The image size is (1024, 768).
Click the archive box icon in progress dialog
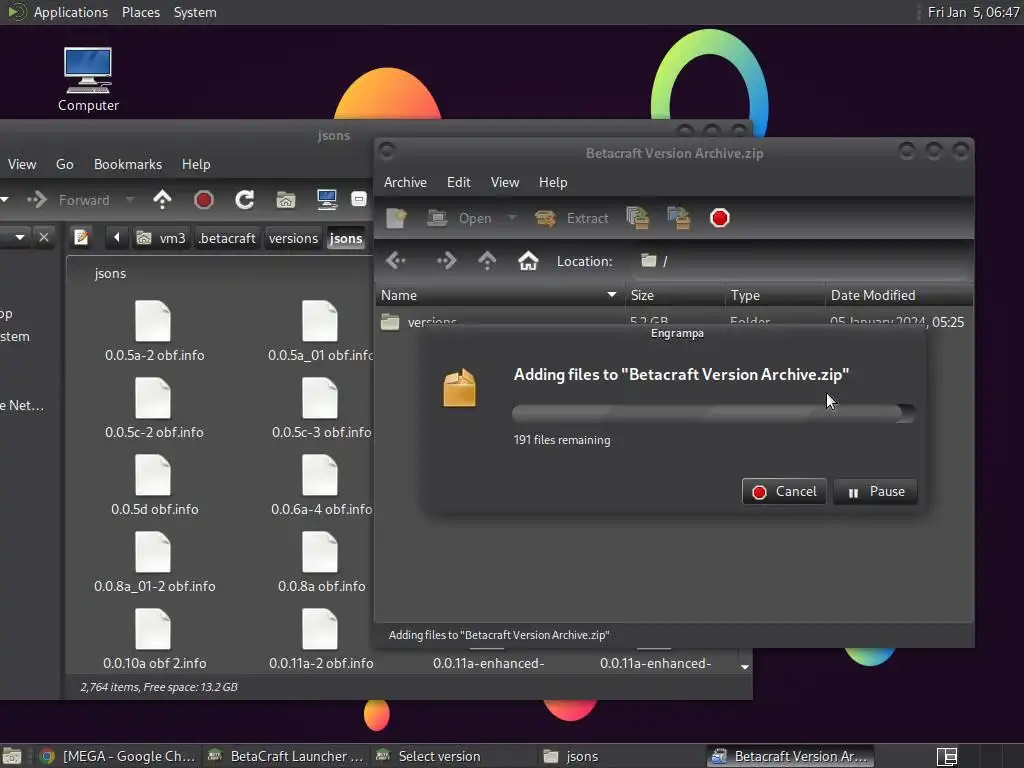pos(459,388)
